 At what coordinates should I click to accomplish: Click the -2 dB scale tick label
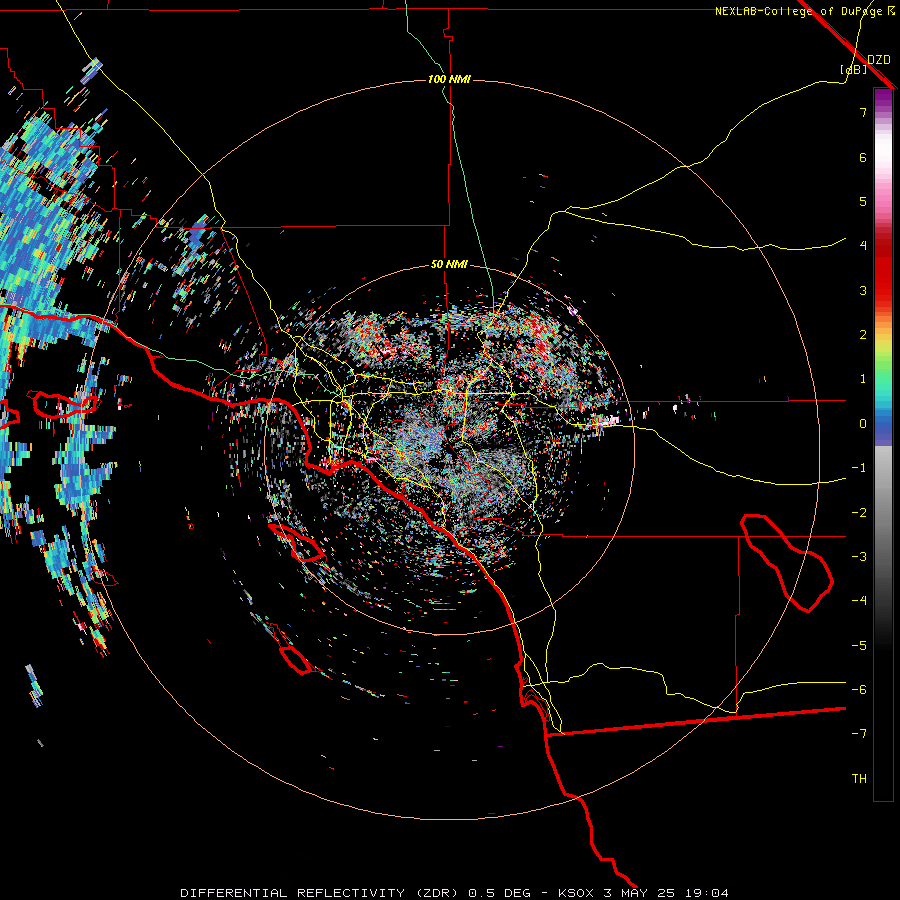(859, 513)
